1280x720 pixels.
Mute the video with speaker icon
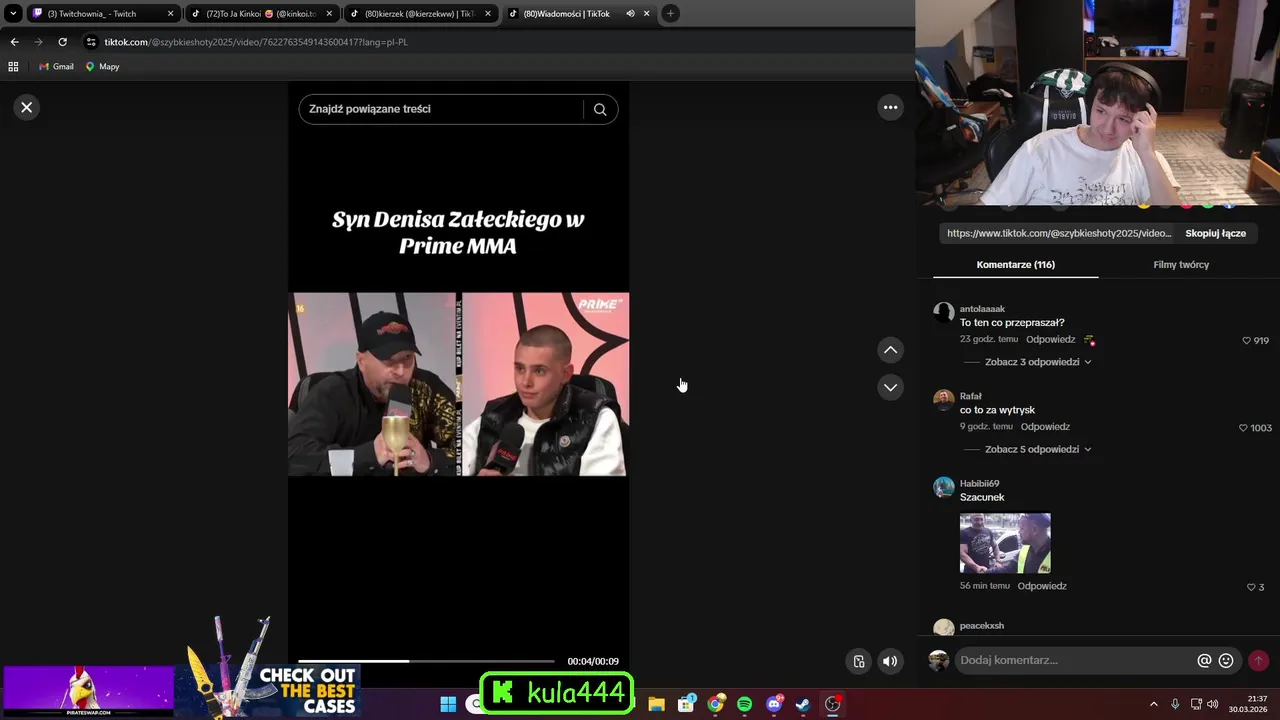click(890, 661)
